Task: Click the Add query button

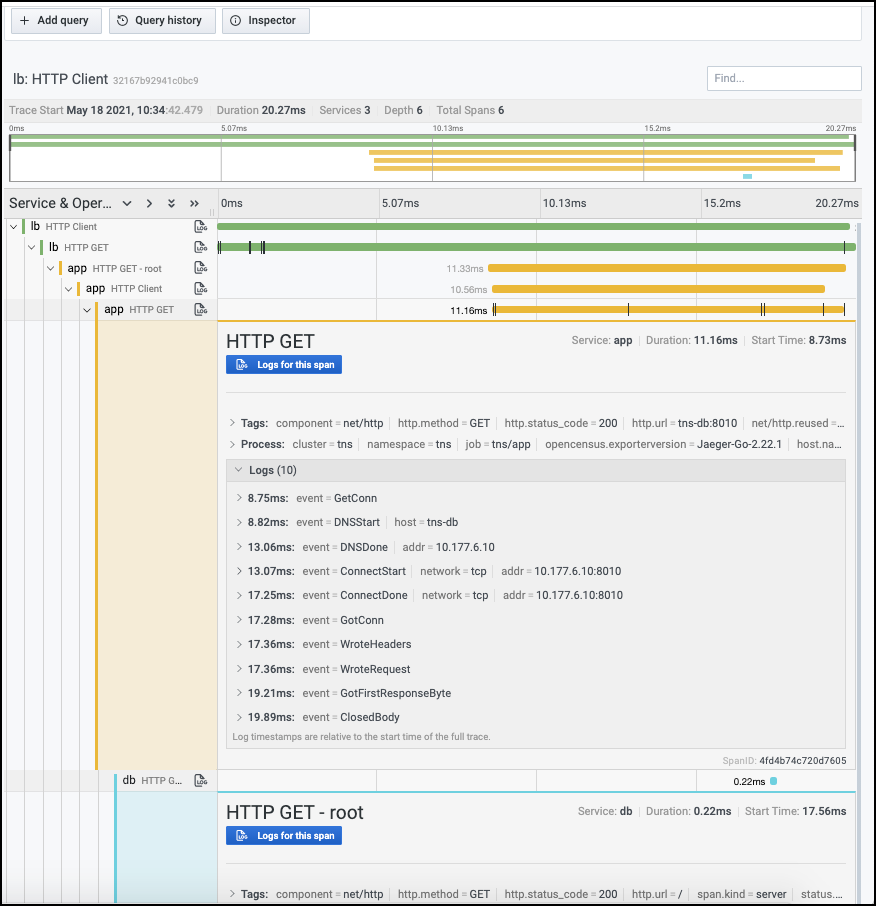Action: (x=55, y=20)
